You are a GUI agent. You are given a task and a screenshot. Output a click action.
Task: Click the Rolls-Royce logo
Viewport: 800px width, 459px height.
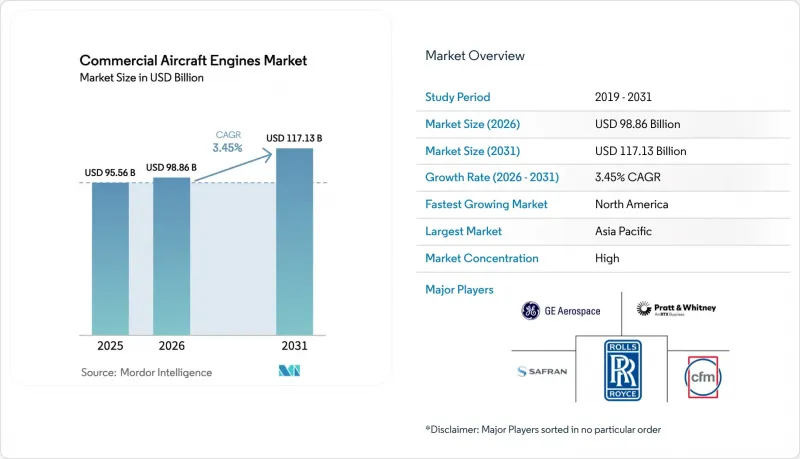click(622, 370)
